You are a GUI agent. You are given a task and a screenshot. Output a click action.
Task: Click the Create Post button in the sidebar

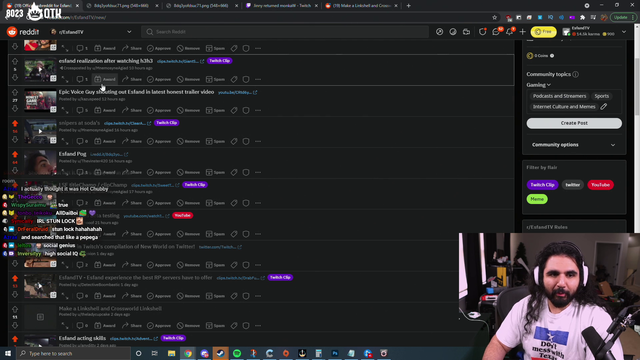pyautogui.click(x=574, y=123)
